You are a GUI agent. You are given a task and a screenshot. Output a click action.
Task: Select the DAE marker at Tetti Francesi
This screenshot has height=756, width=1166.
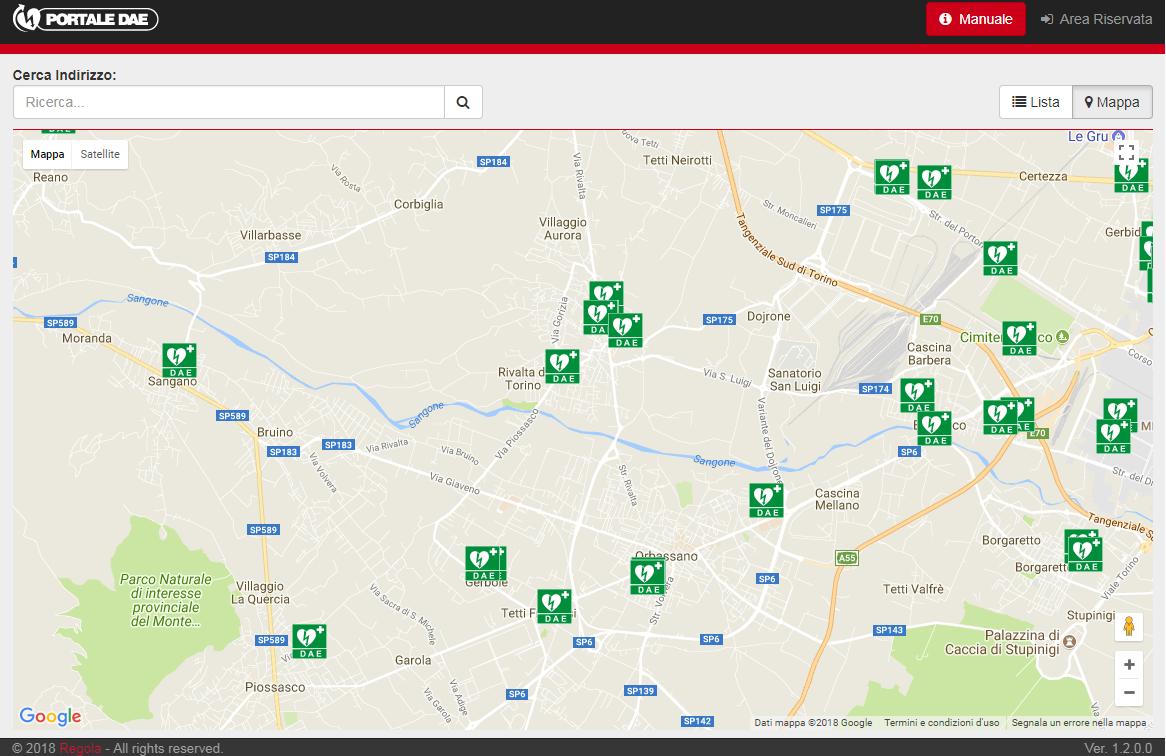coord(554,606)
